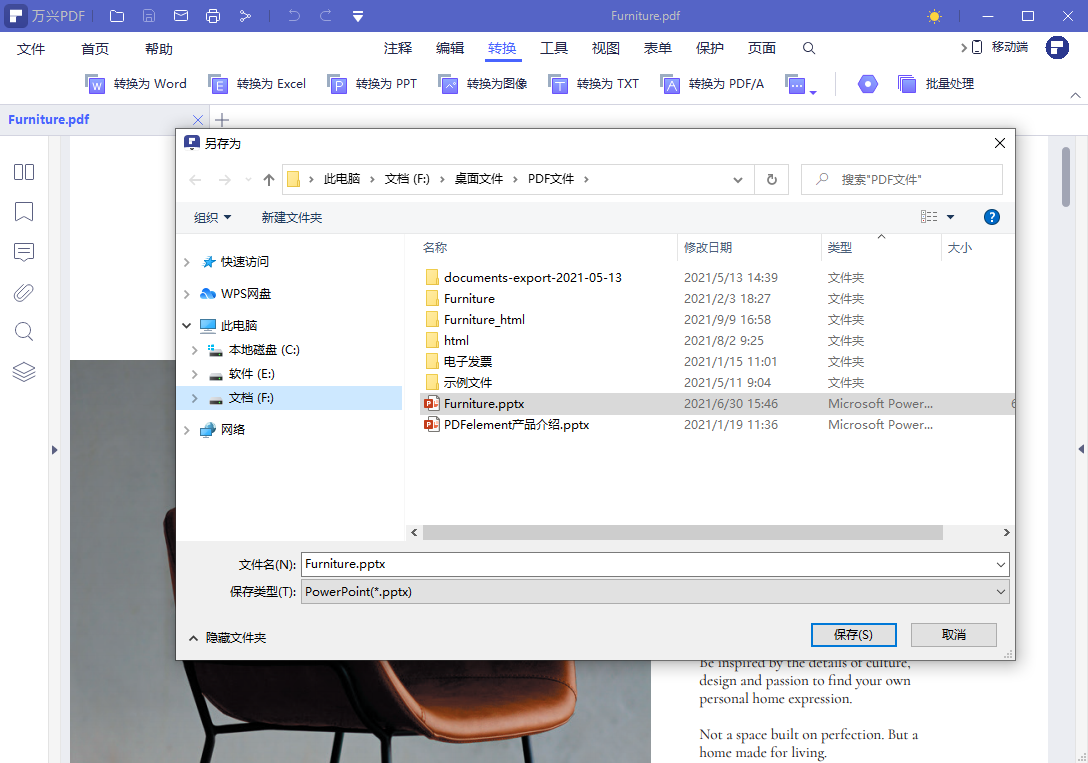Open the attachments panel

[23, 292]
